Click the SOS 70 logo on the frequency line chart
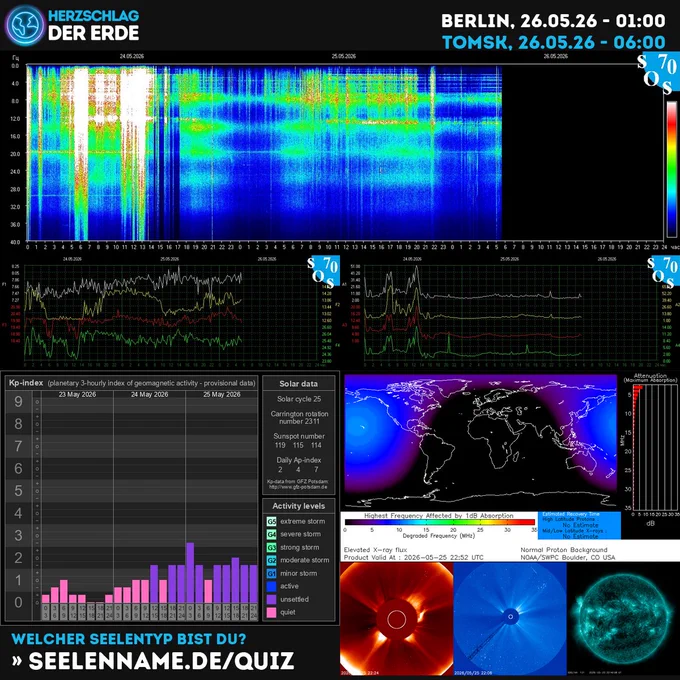The height and width of the screenshot is (680, 680). (322, 272)
